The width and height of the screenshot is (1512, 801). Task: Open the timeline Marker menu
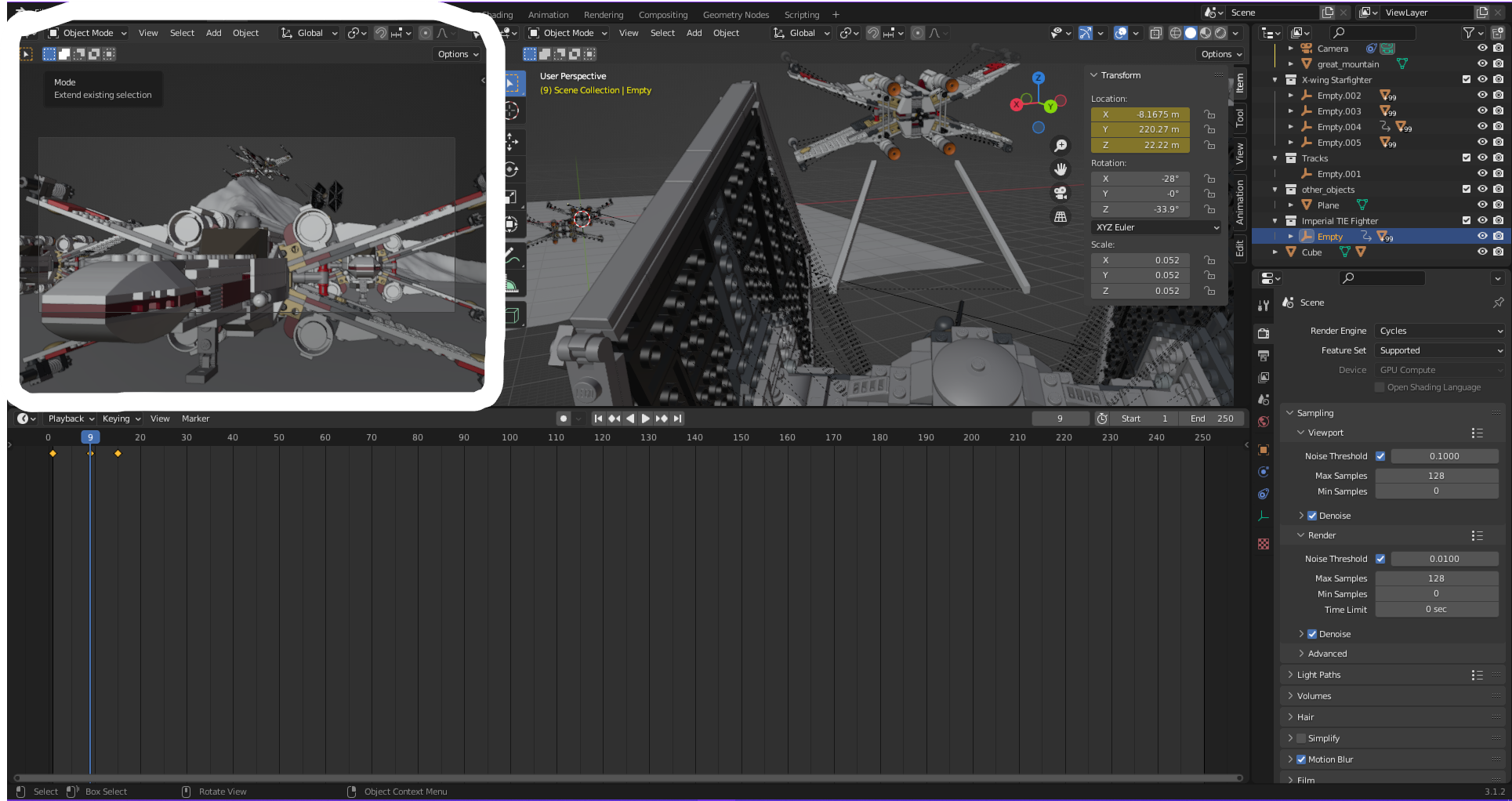pos(195,419)
